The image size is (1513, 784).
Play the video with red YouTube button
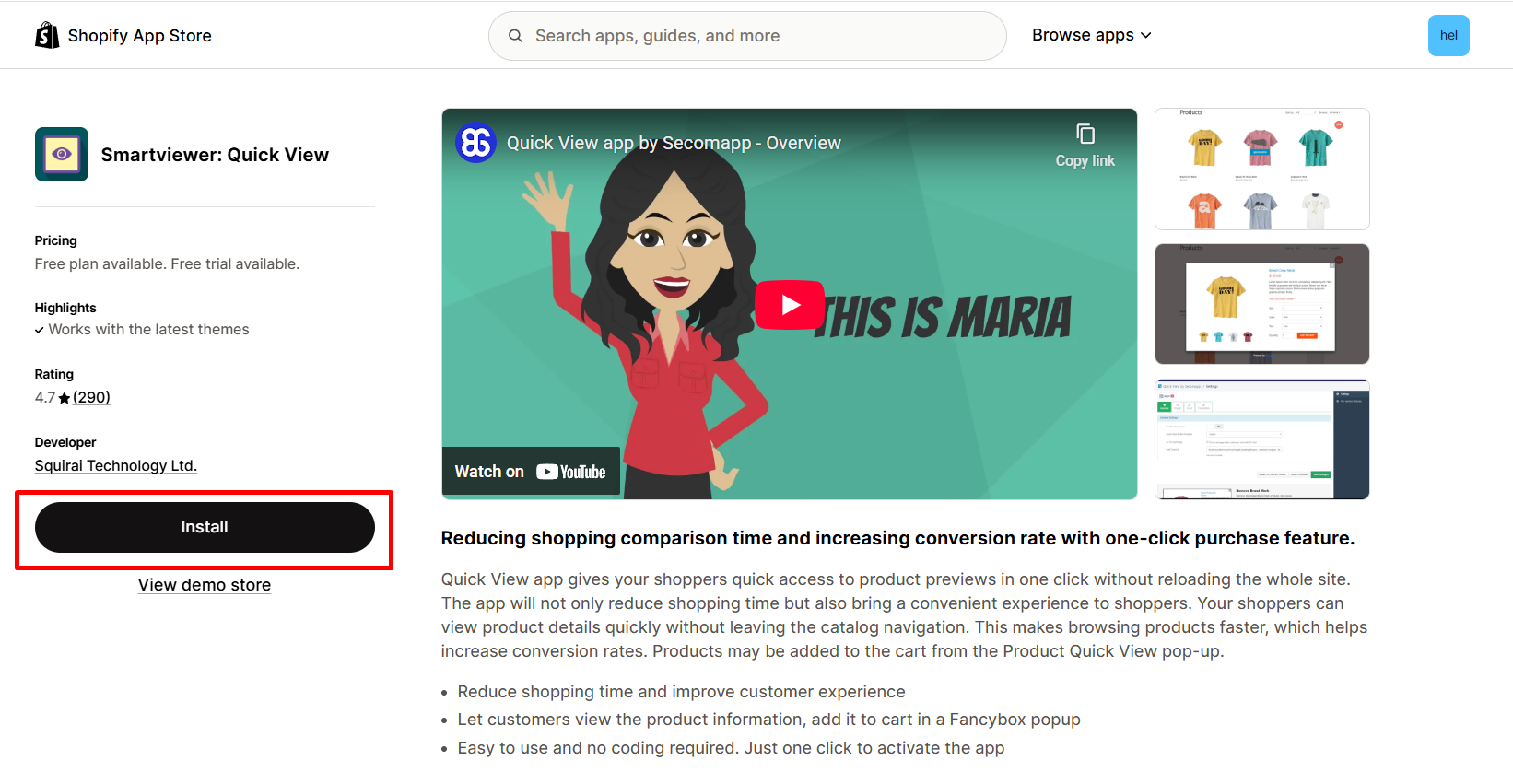click(790, 304)
